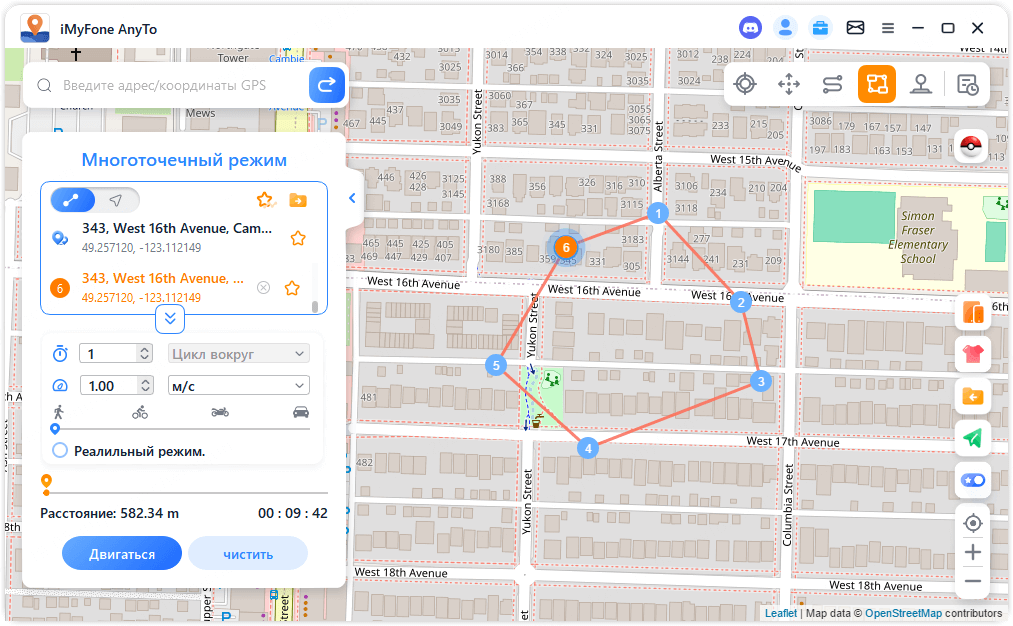Open the м/с speed unit dropdown

point(238,386)
